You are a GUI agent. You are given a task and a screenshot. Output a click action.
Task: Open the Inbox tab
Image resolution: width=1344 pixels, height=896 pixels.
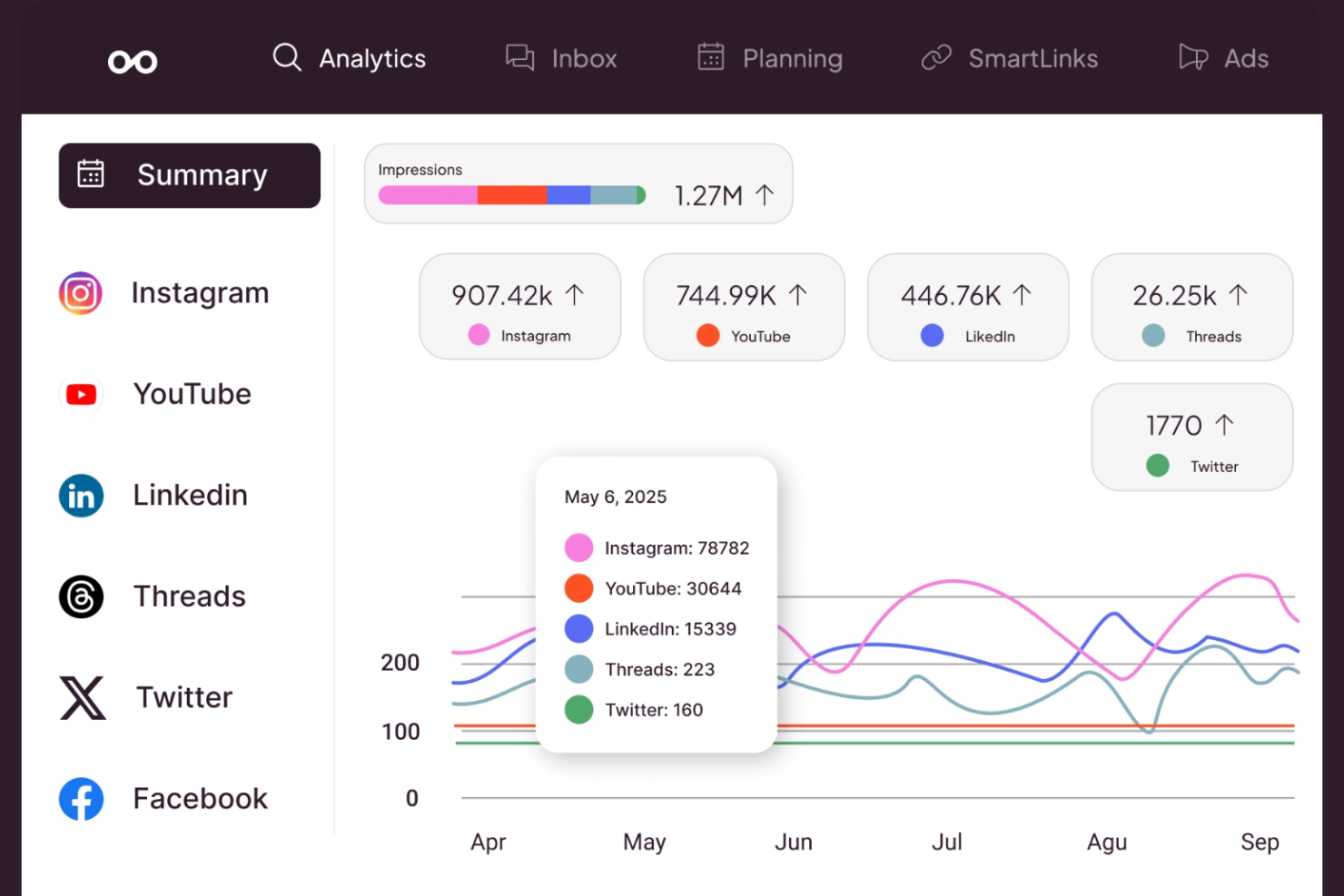561,58
